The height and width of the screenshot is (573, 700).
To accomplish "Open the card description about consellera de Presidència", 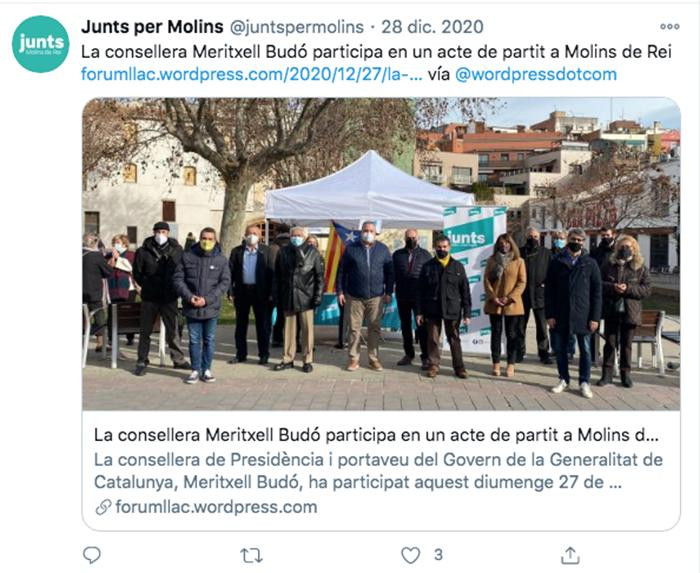I will pos(379,471).
